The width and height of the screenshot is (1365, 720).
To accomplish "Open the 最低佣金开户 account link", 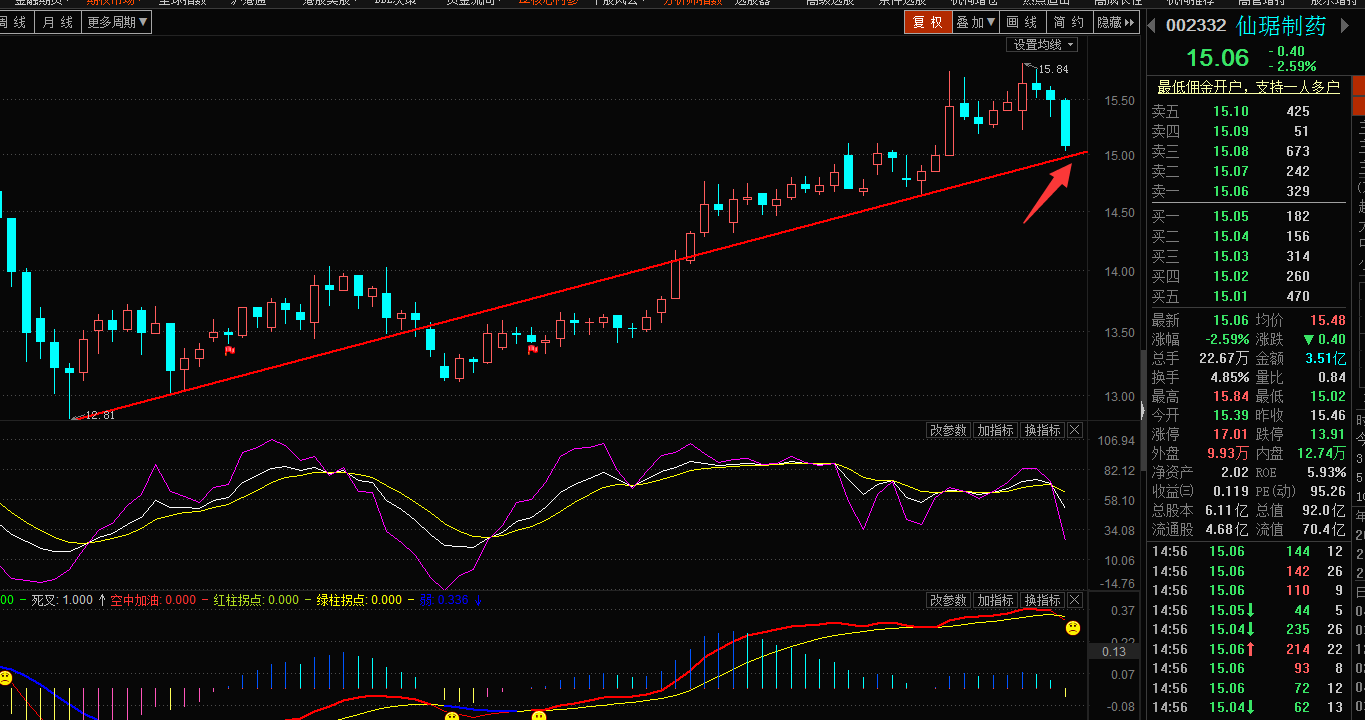I will point(1247,87).
